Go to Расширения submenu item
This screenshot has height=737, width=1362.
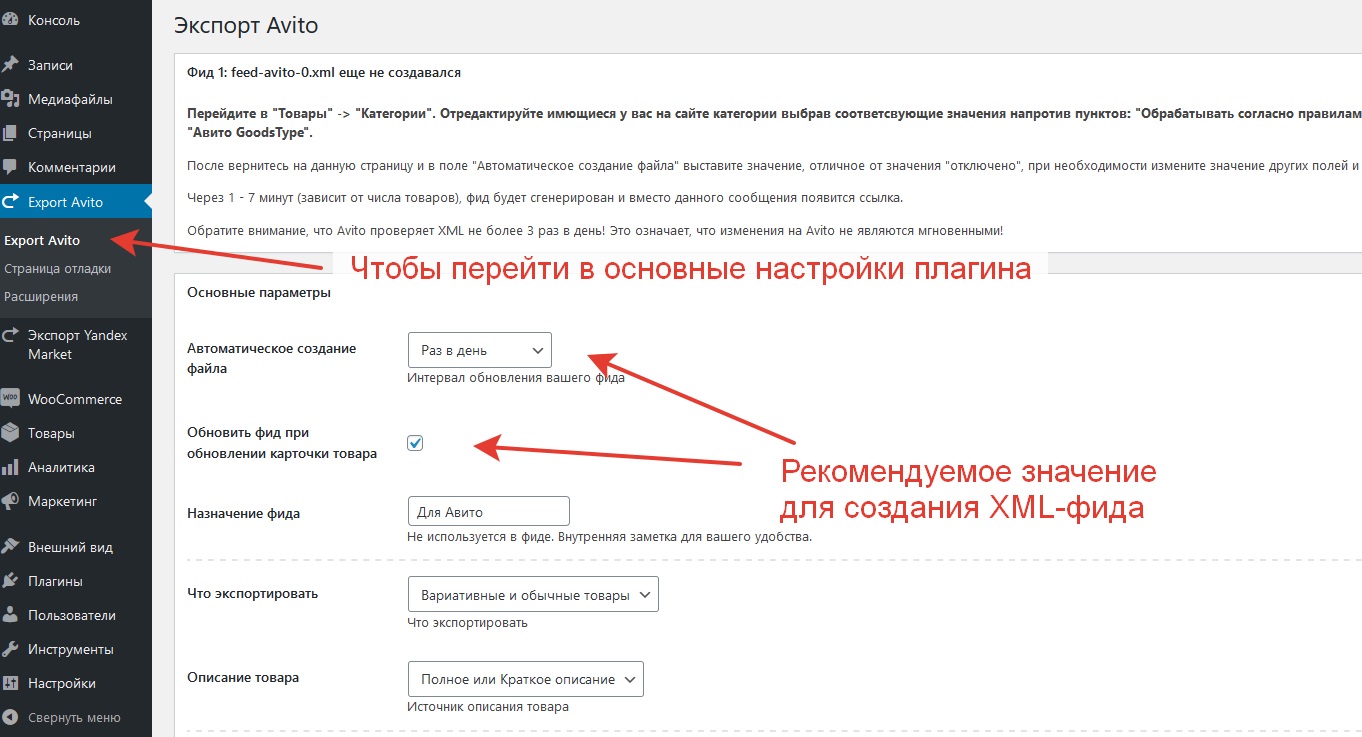point(41,296)
